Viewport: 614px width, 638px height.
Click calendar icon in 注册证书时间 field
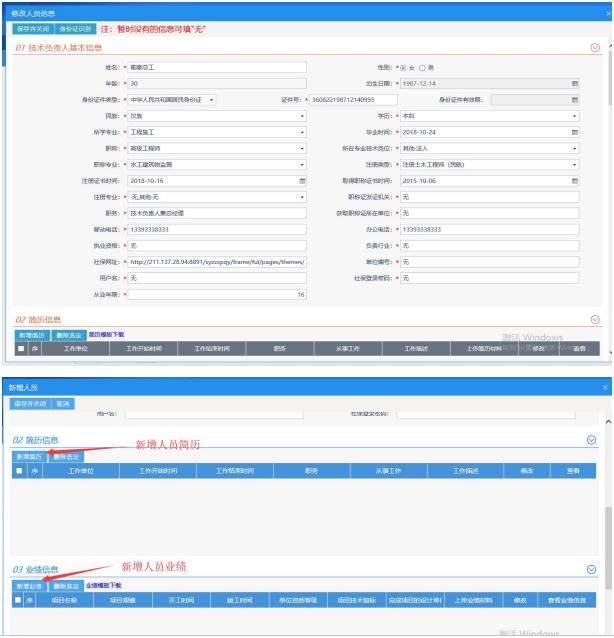302,180
